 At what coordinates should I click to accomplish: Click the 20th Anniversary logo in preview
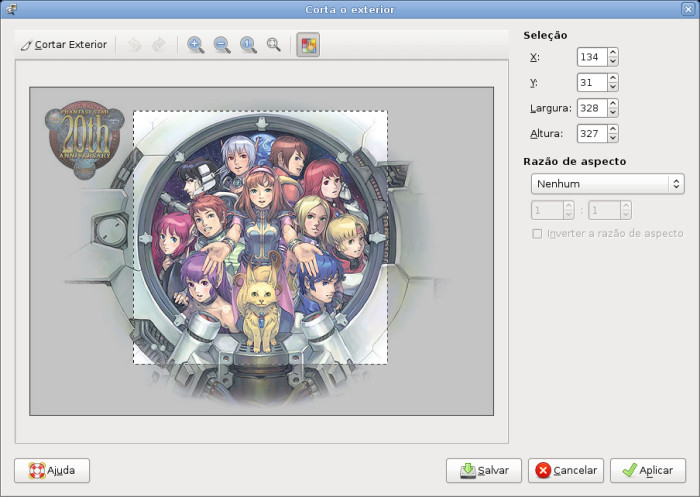pyautogui.click(x=84, y=138)
